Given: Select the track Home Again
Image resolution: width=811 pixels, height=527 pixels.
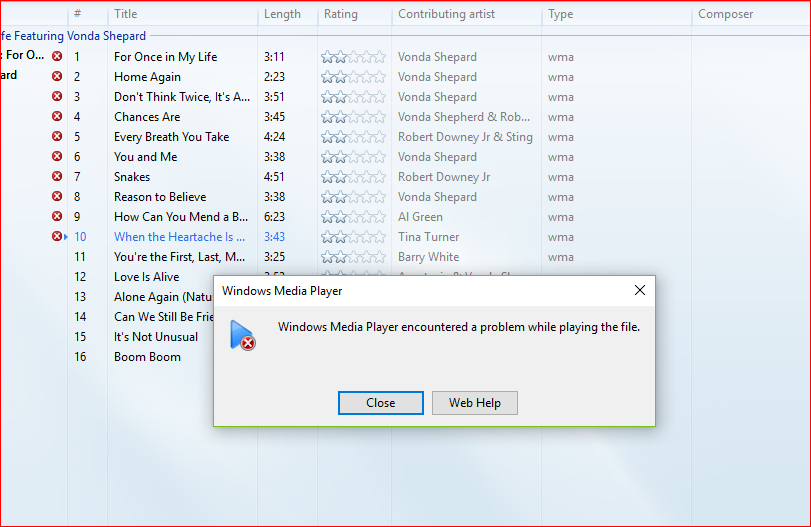Looking at the screenshot, I should [x=147, y=77].
